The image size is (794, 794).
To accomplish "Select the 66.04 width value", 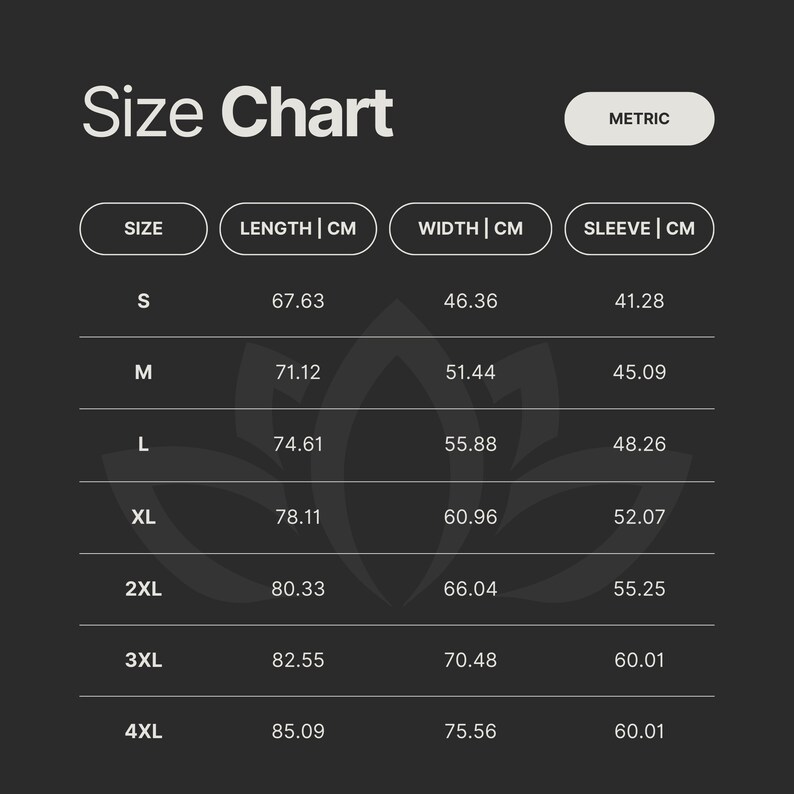I will coord(470,589).
